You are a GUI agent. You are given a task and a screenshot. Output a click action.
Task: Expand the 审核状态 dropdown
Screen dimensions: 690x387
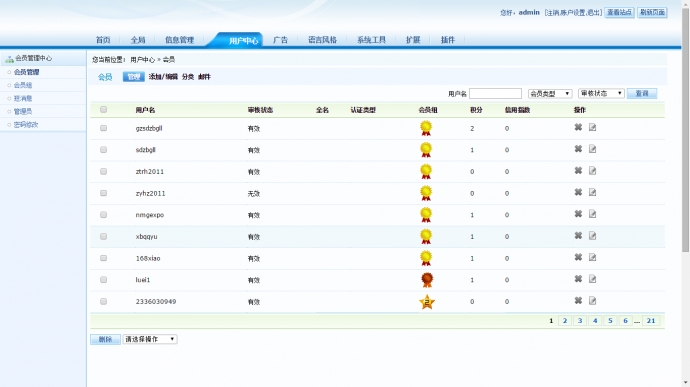pos(601,93)
